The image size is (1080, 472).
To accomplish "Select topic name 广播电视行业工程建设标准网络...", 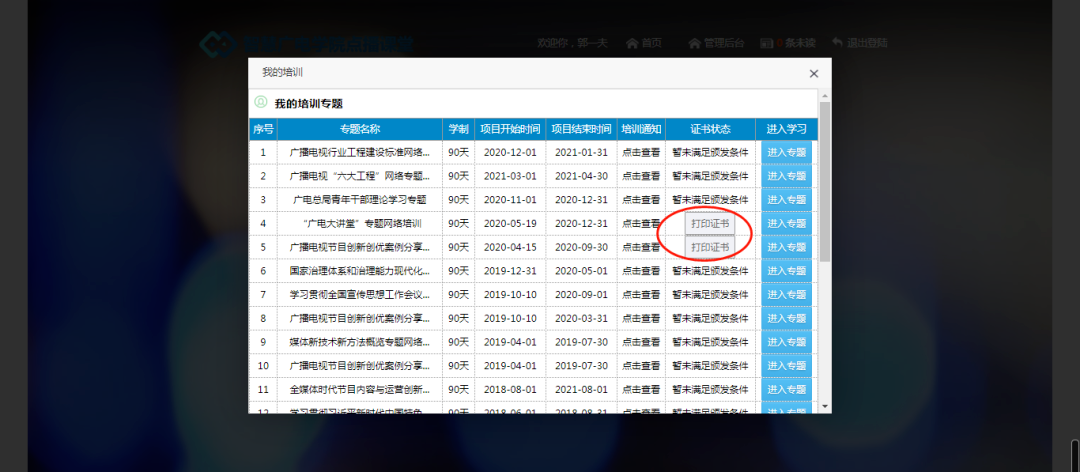I will 360,152.
